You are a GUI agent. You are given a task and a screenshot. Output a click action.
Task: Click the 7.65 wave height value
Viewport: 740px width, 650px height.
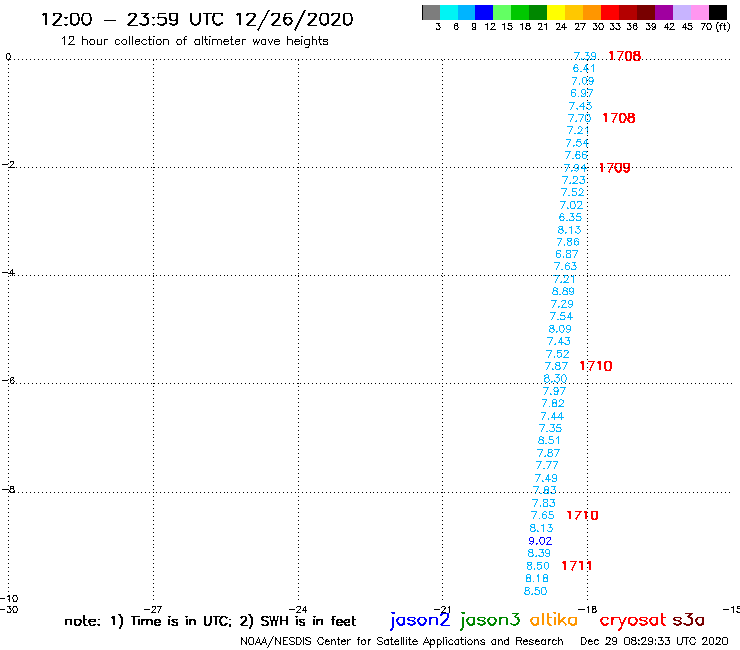tap(543, 515)
